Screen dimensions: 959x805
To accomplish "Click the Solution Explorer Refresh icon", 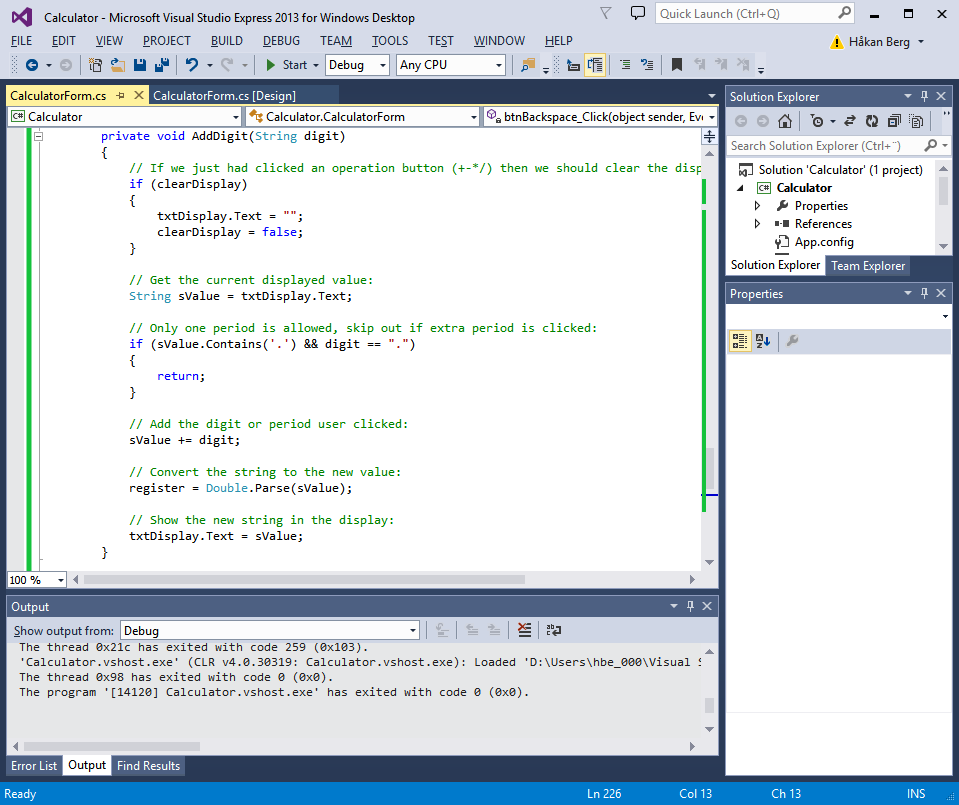I will click(x=872, y=121).
